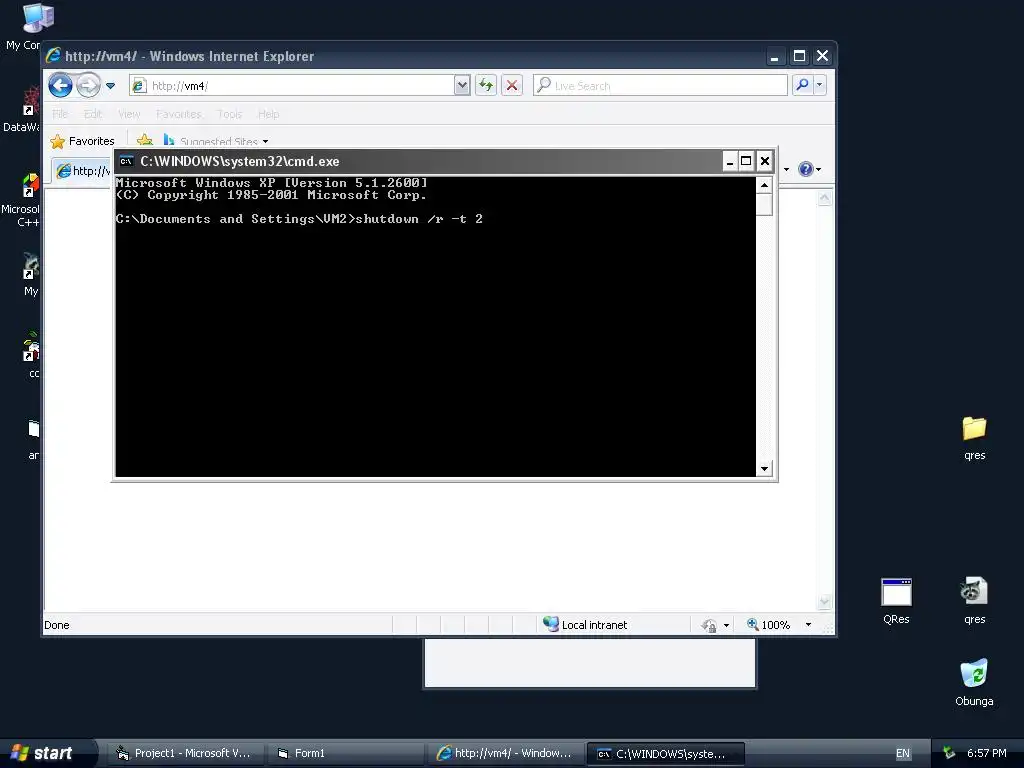Viewport: 1024px width, 768px height.
Task: Click the cmd scrollbar thumb
Action: (764, 204)
